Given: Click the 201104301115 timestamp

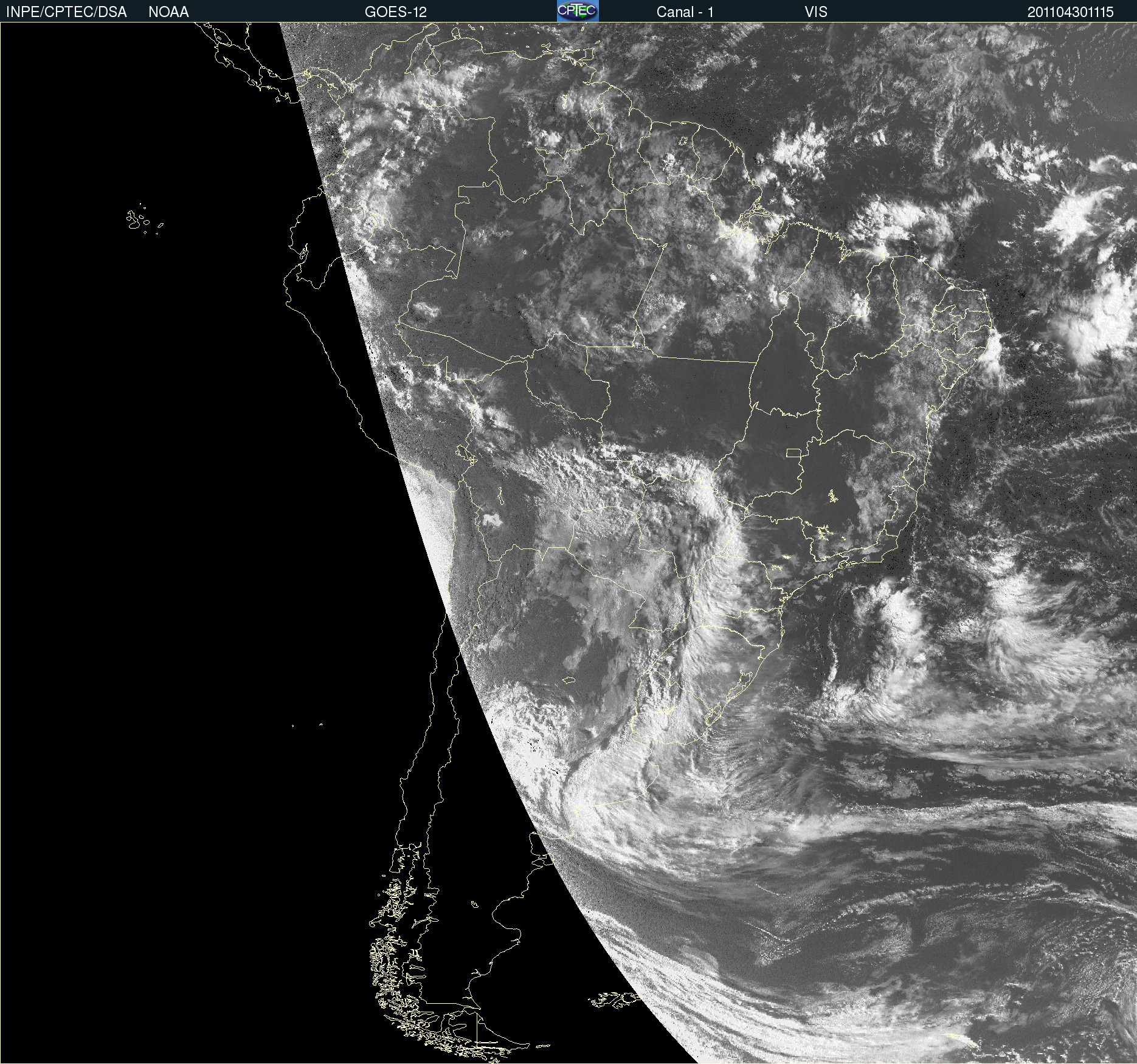Looking at the screenshot, I should [1070, 12].
